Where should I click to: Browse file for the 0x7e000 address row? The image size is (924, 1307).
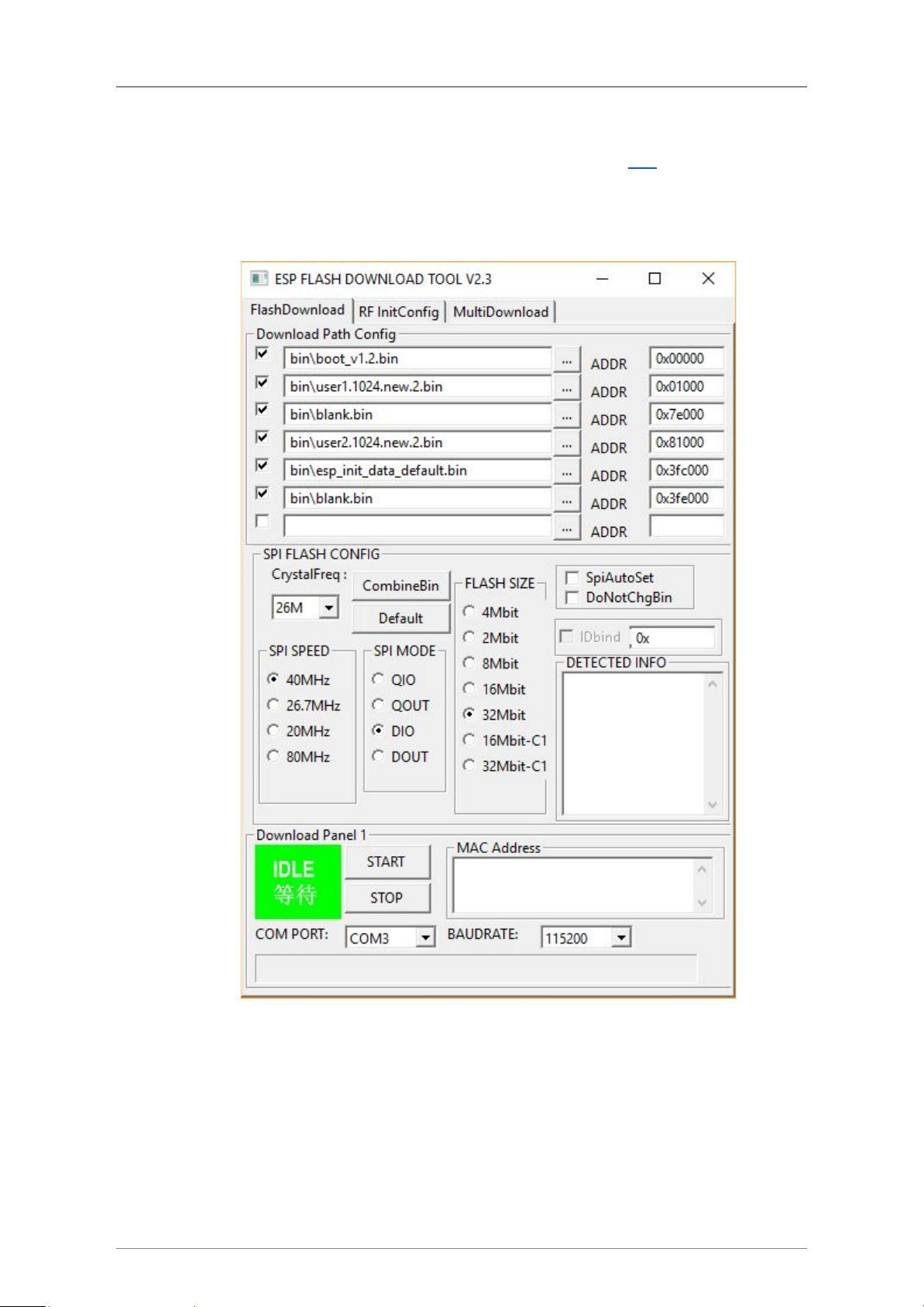point(567,415)
